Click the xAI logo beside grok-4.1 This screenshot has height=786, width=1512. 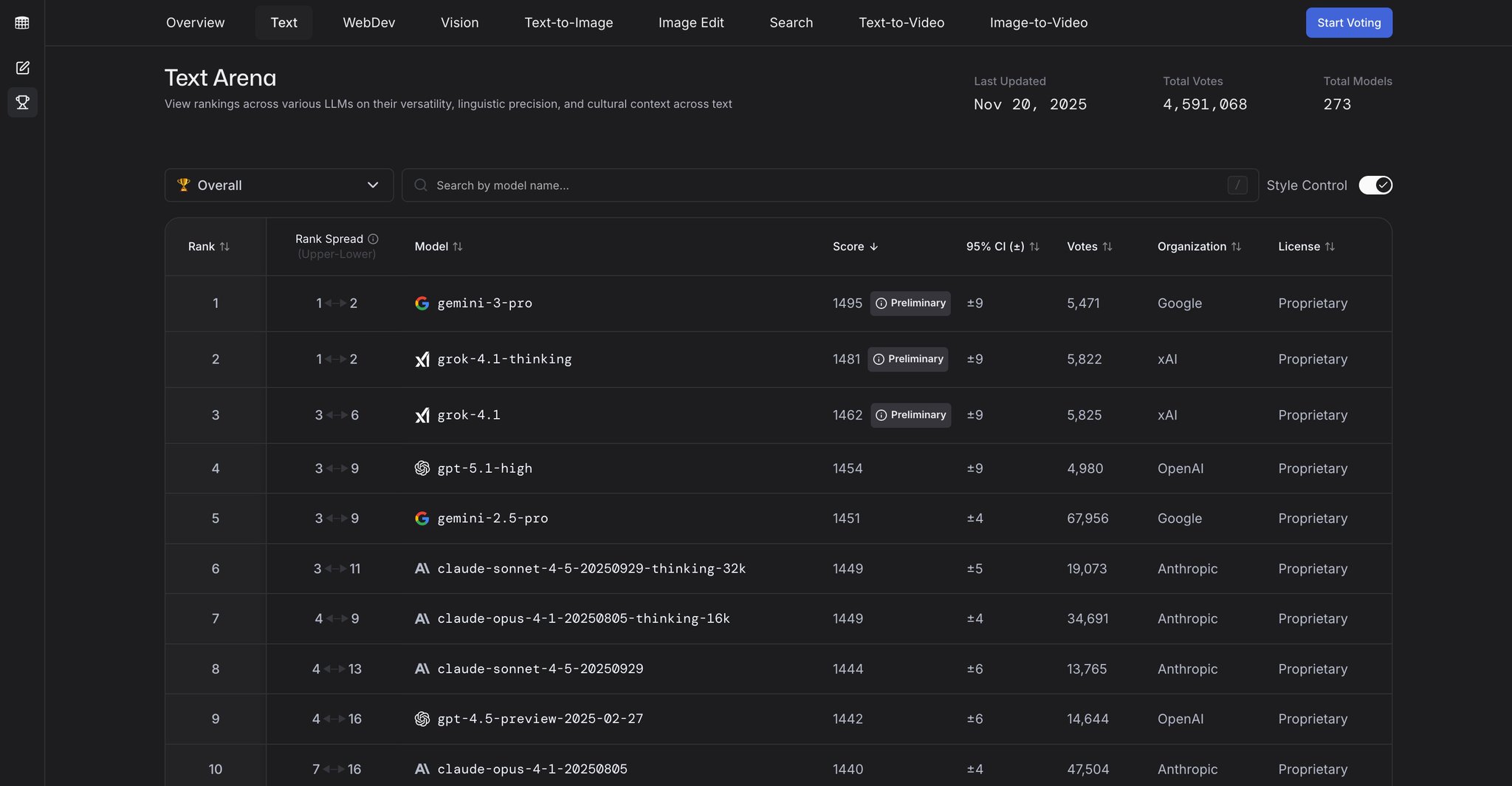[422, 416]
